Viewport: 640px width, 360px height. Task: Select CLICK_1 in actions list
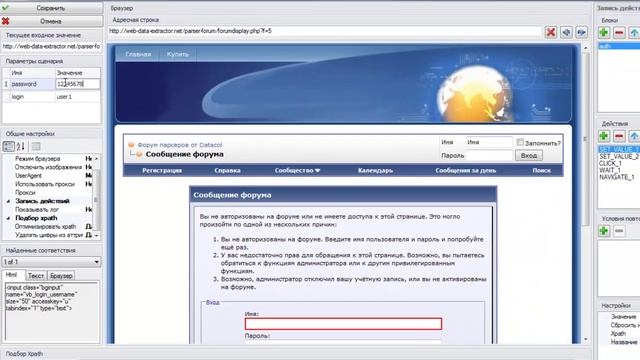(x=610, y=163)
